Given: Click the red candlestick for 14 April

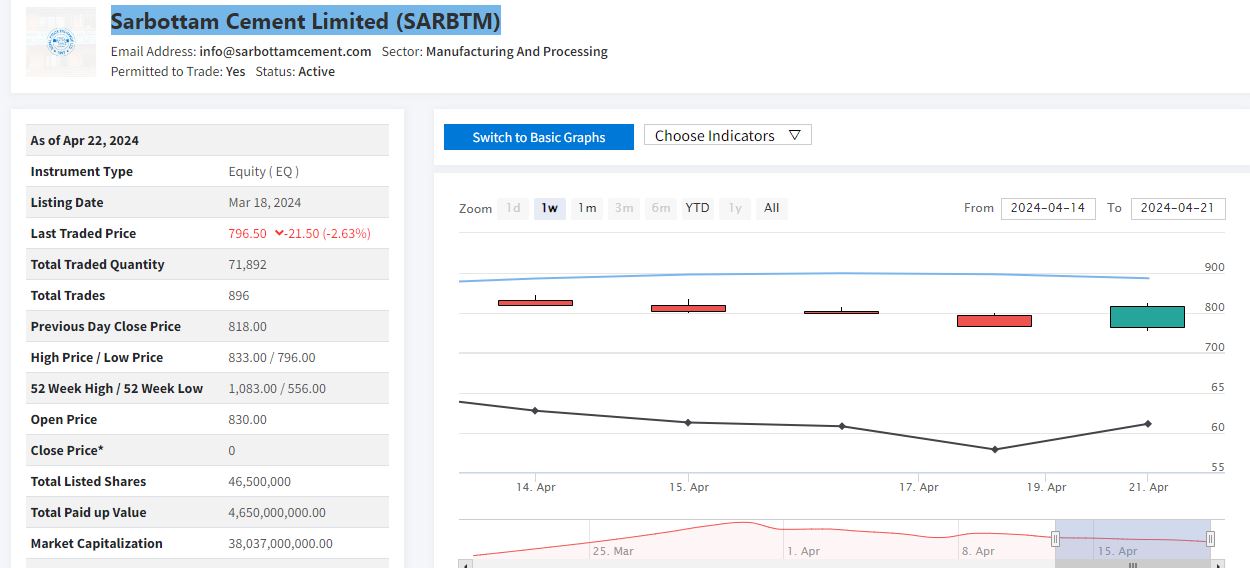Looking at the screenshot, I should 535,302.
